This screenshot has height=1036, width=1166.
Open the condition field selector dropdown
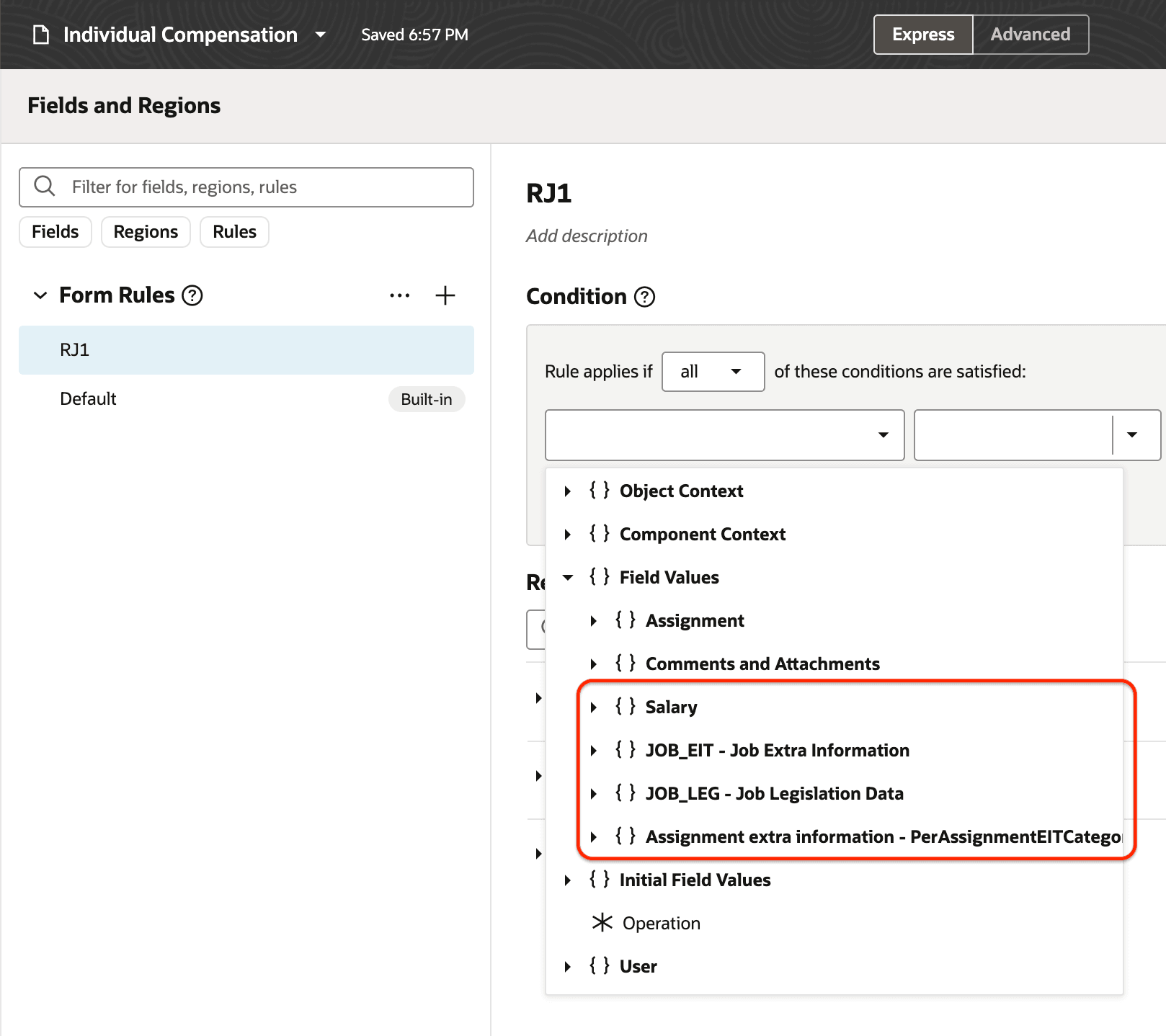[725, 435]
